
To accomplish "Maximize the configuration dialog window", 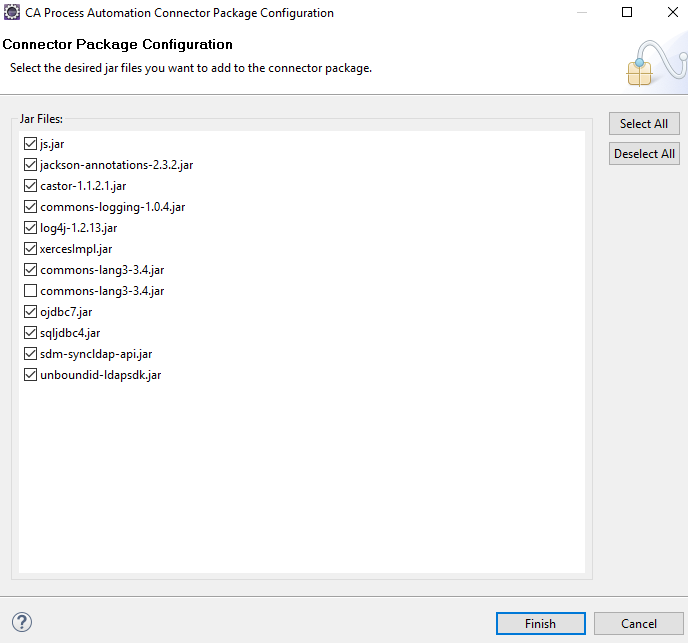I will [x=627, y=12].
